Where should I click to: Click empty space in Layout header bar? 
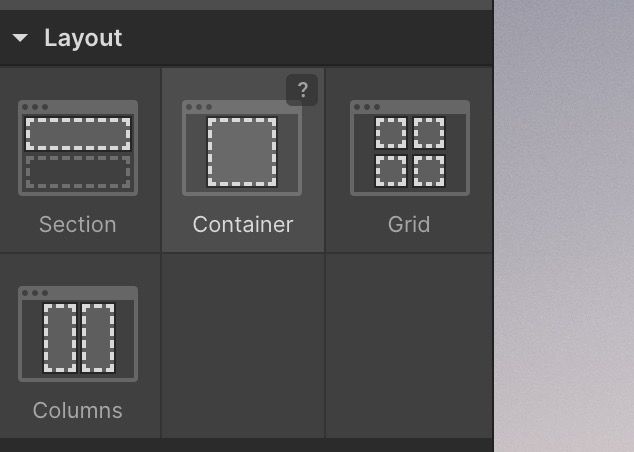(307, 38)
